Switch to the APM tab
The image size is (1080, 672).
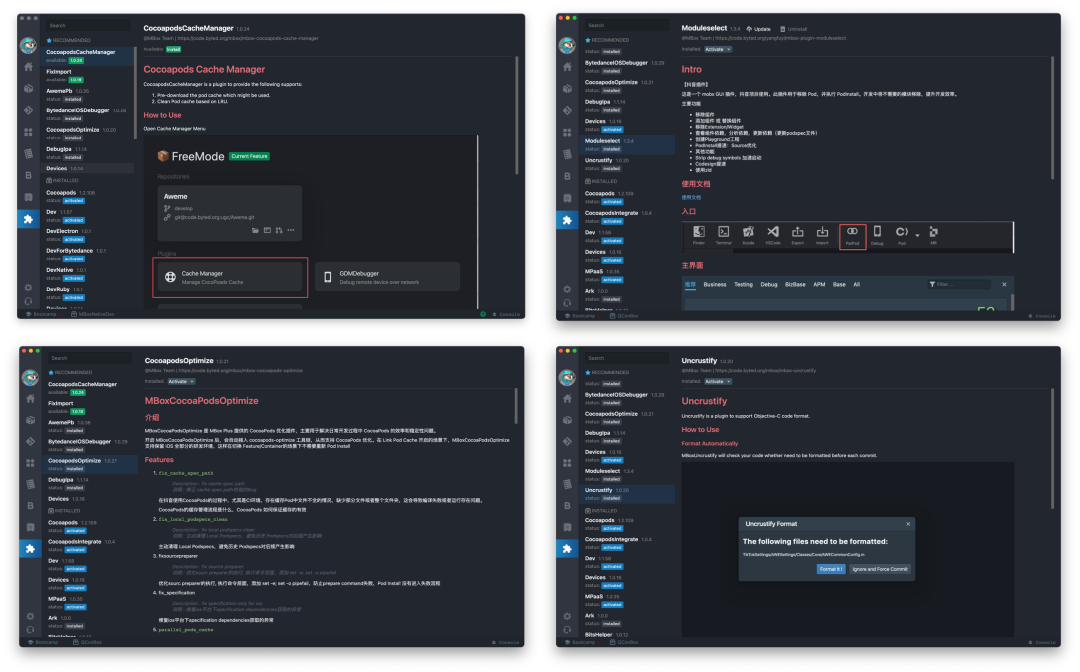(x=819, y=284)
